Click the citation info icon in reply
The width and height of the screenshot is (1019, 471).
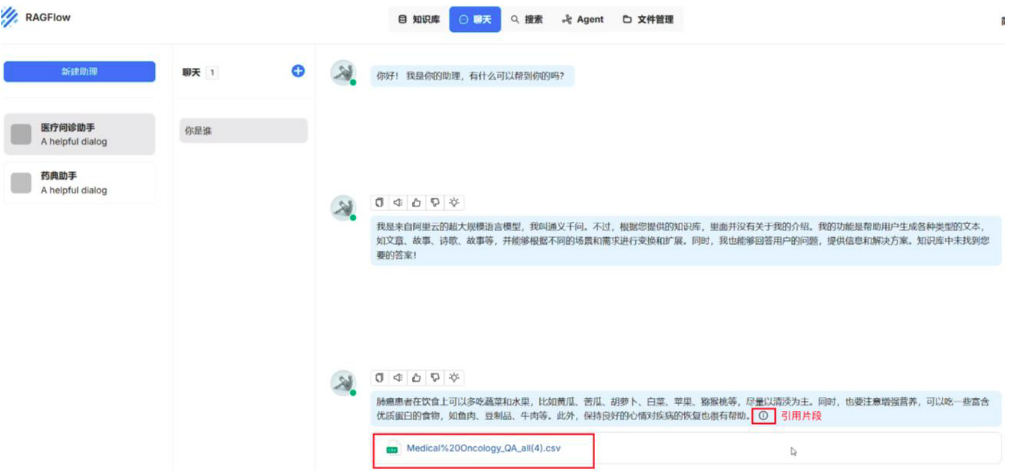click(764, 415)
